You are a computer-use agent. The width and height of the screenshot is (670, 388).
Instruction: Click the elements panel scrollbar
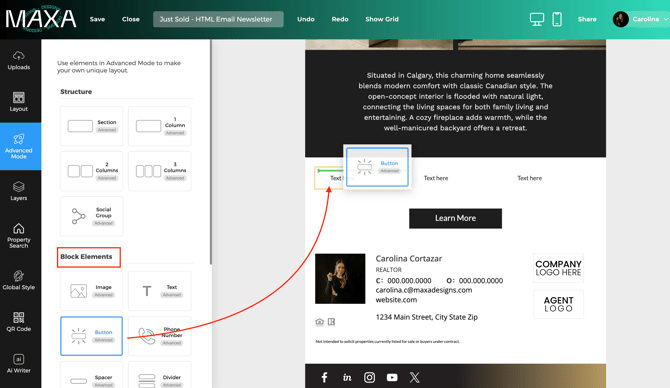pos(211,152)
